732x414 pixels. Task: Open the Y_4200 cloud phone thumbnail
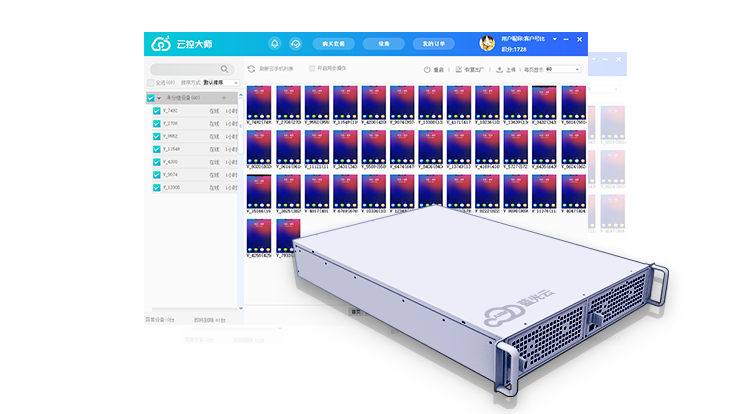[373, 103]
